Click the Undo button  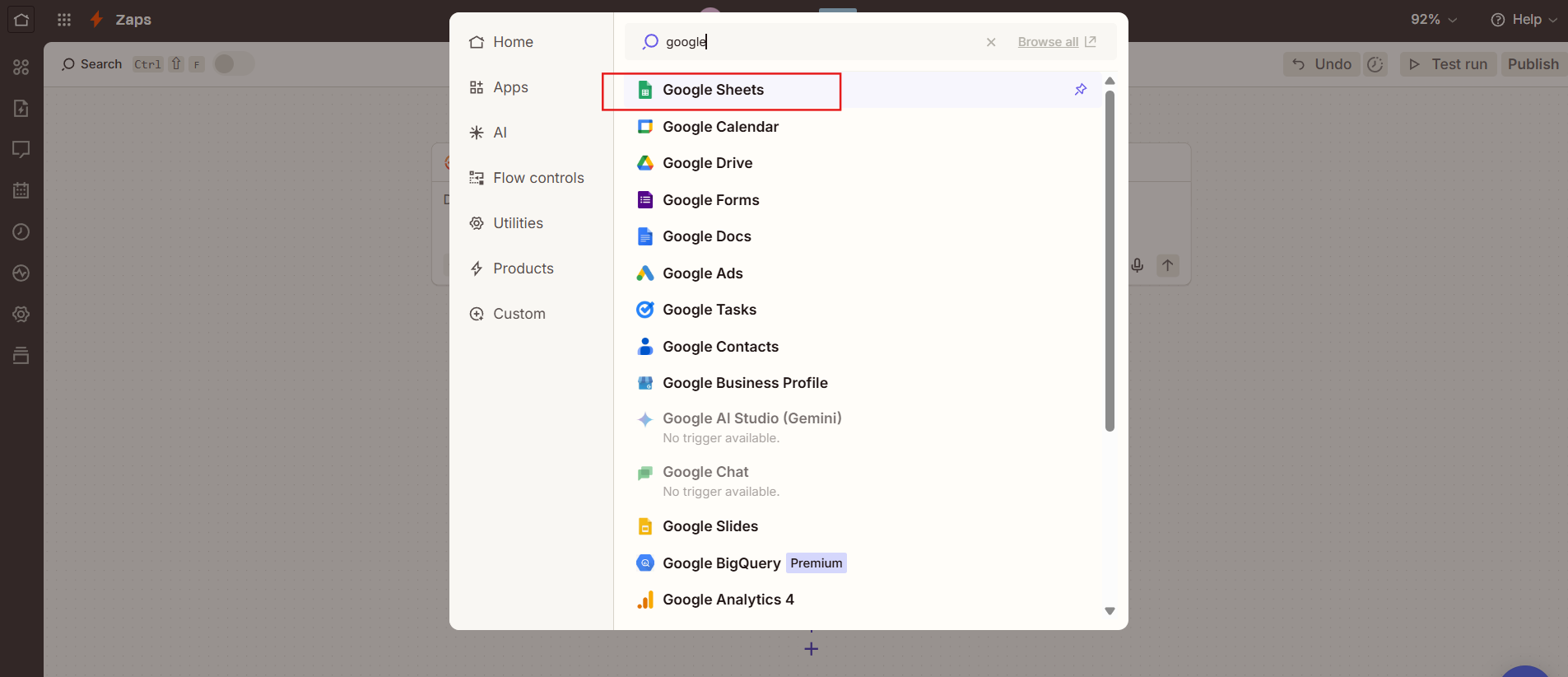coord(1321,64)
